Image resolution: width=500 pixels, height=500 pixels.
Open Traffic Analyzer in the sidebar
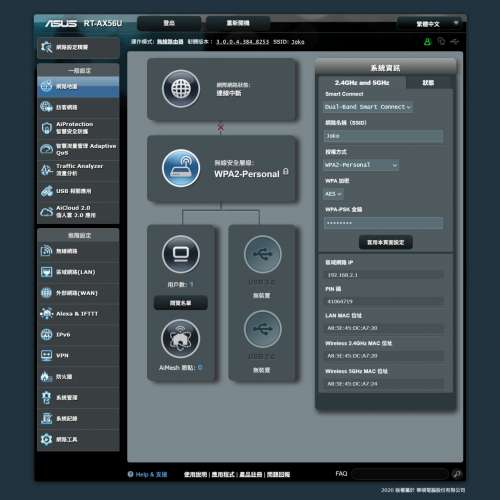[x=78, y=170]
